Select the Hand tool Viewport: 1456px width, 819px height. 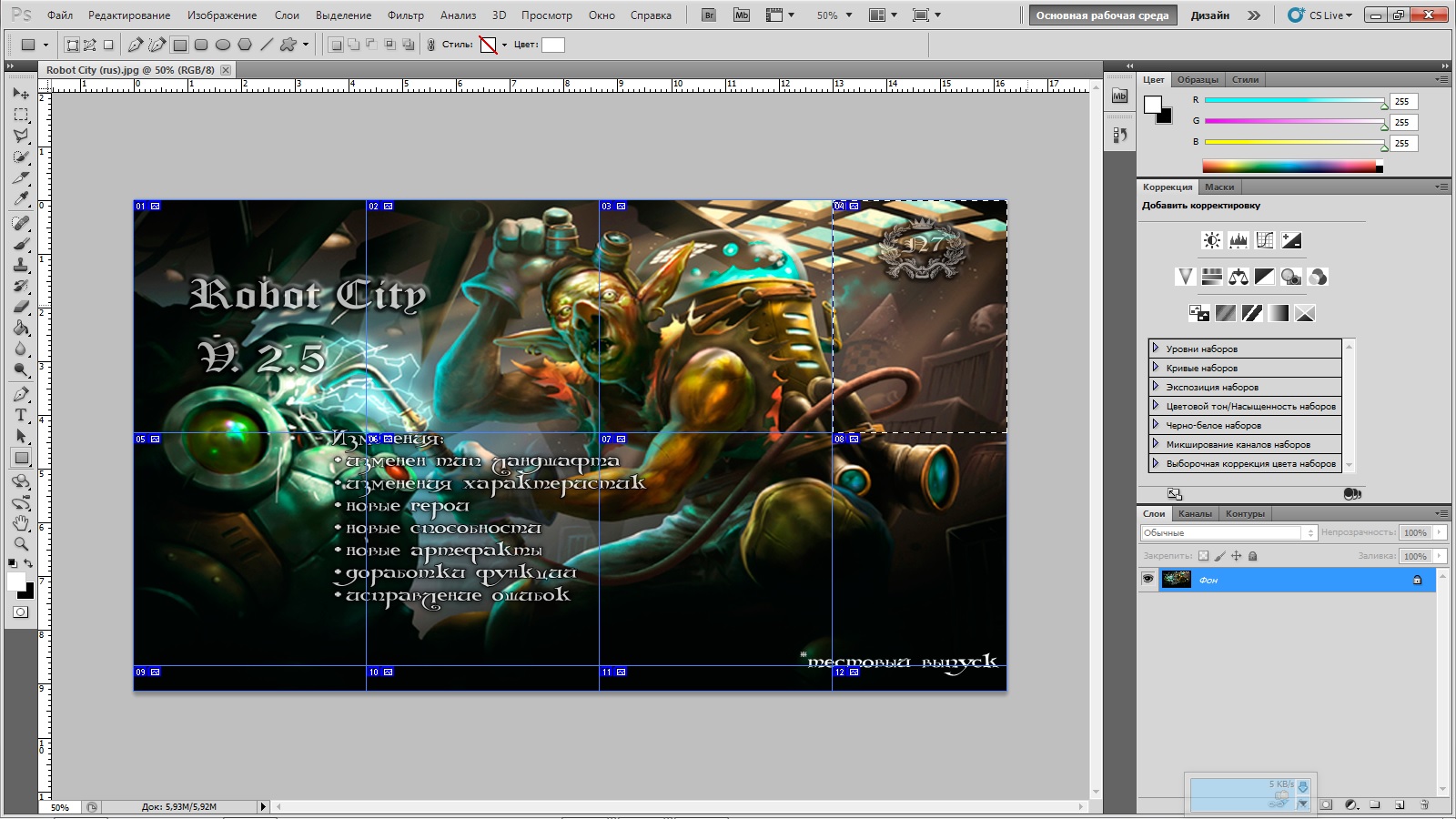[21, 522]
